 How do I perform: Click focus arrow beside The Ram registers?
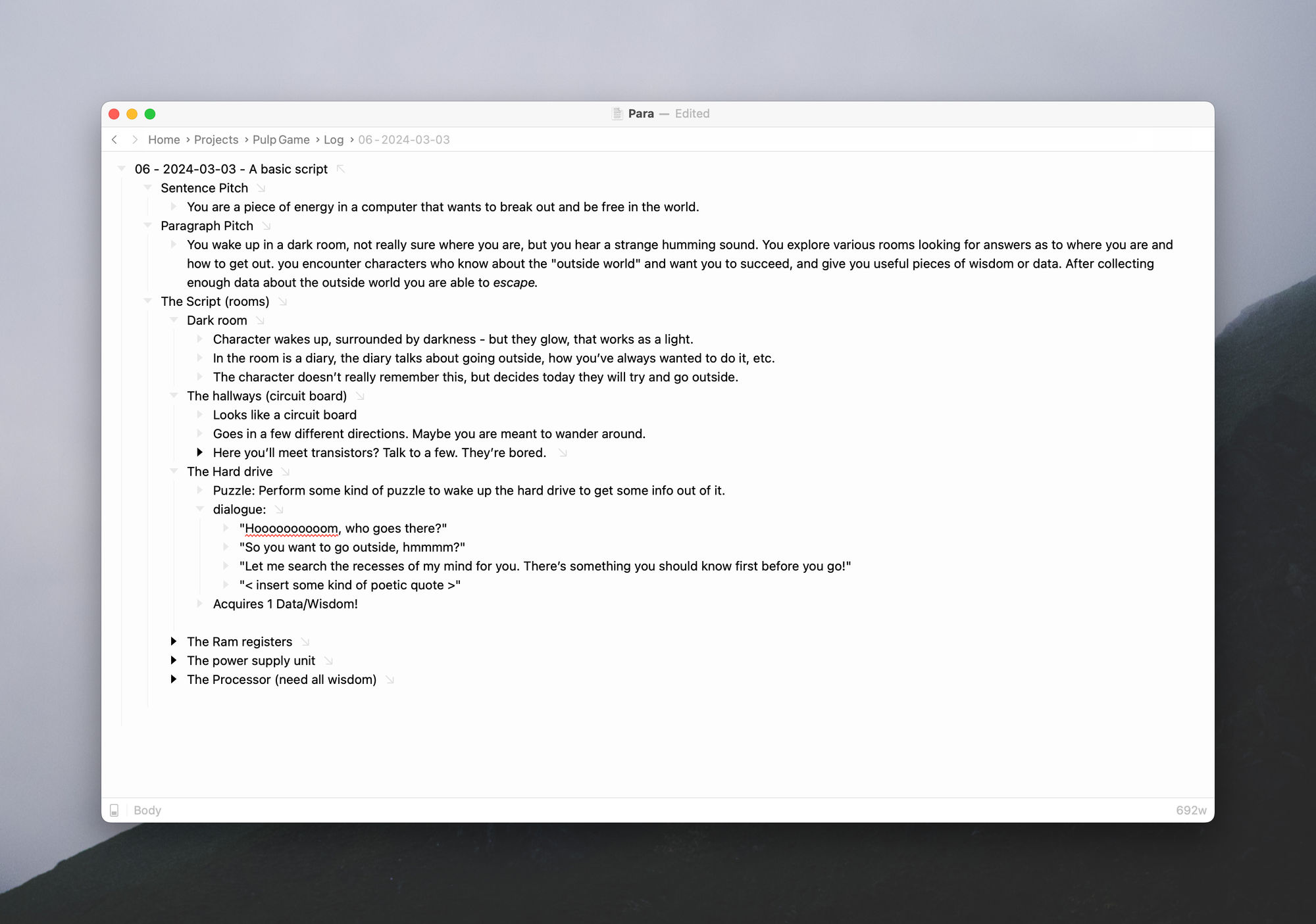[305, 642]
